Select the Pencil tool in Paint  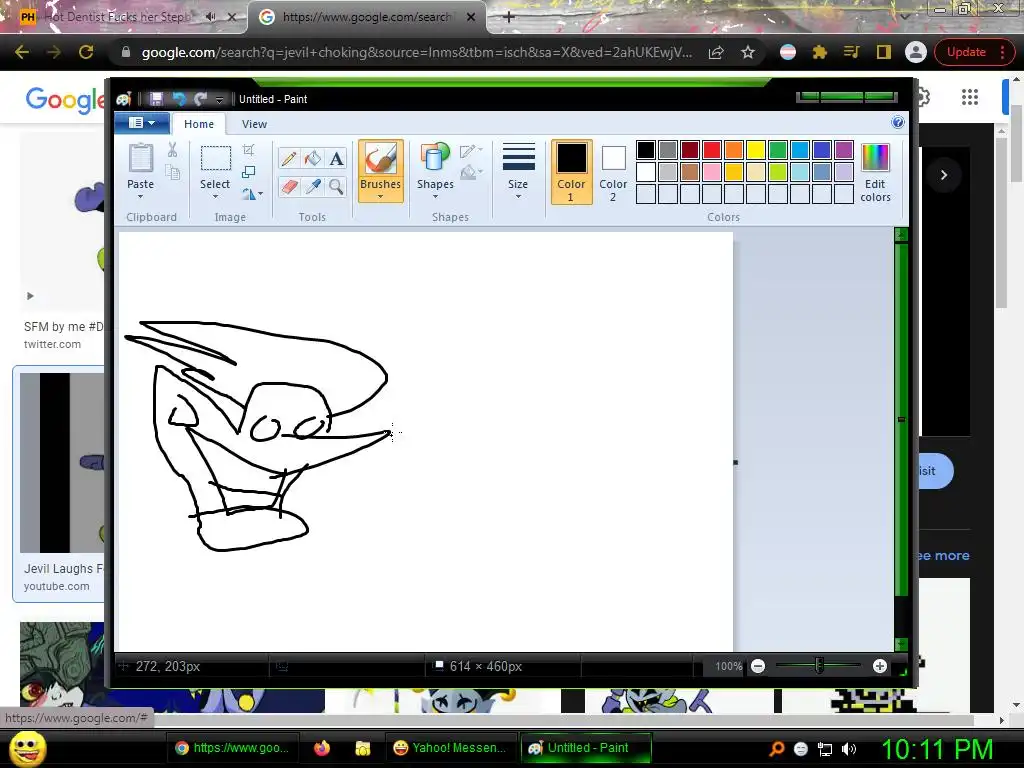[x=289, y=159]
